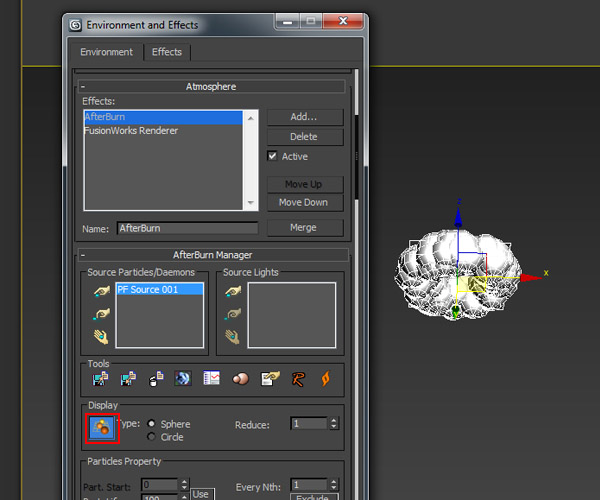Image resolution: width=600 pixels, height=500 pixels.
Task: Click the cylinder-with-document Tools icon
Action: [x=156, y=379]
